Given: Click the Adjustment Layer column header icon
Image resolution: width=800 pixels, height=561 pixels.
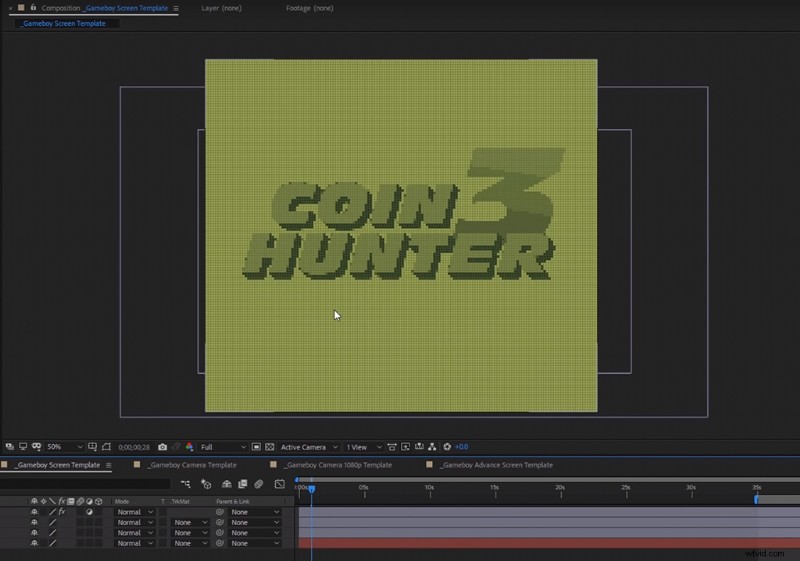Looking at the screenshot, I should click(89, 501).
